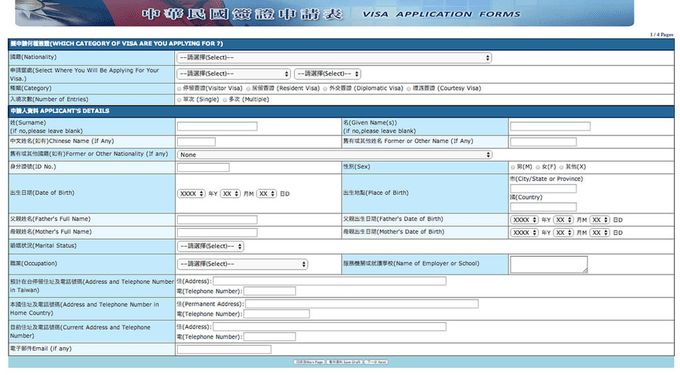Viewport: 680px width, 375px height.
Task: Click the Surname input field
Action: (217, 126)
